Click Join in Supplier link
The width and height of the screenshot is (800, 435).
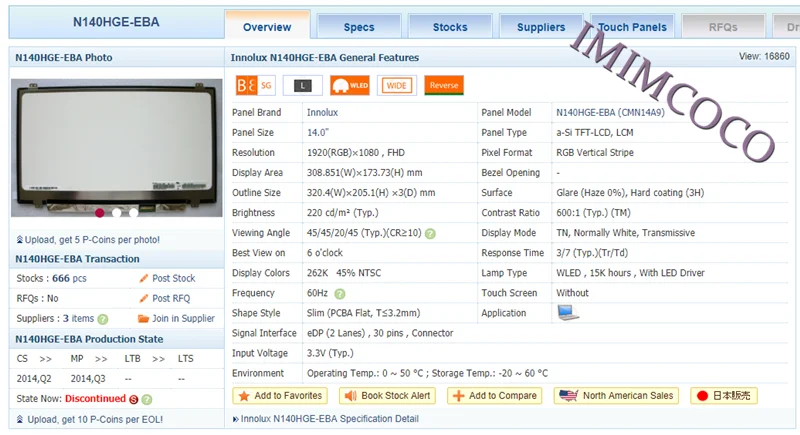(x=183, y=318)
